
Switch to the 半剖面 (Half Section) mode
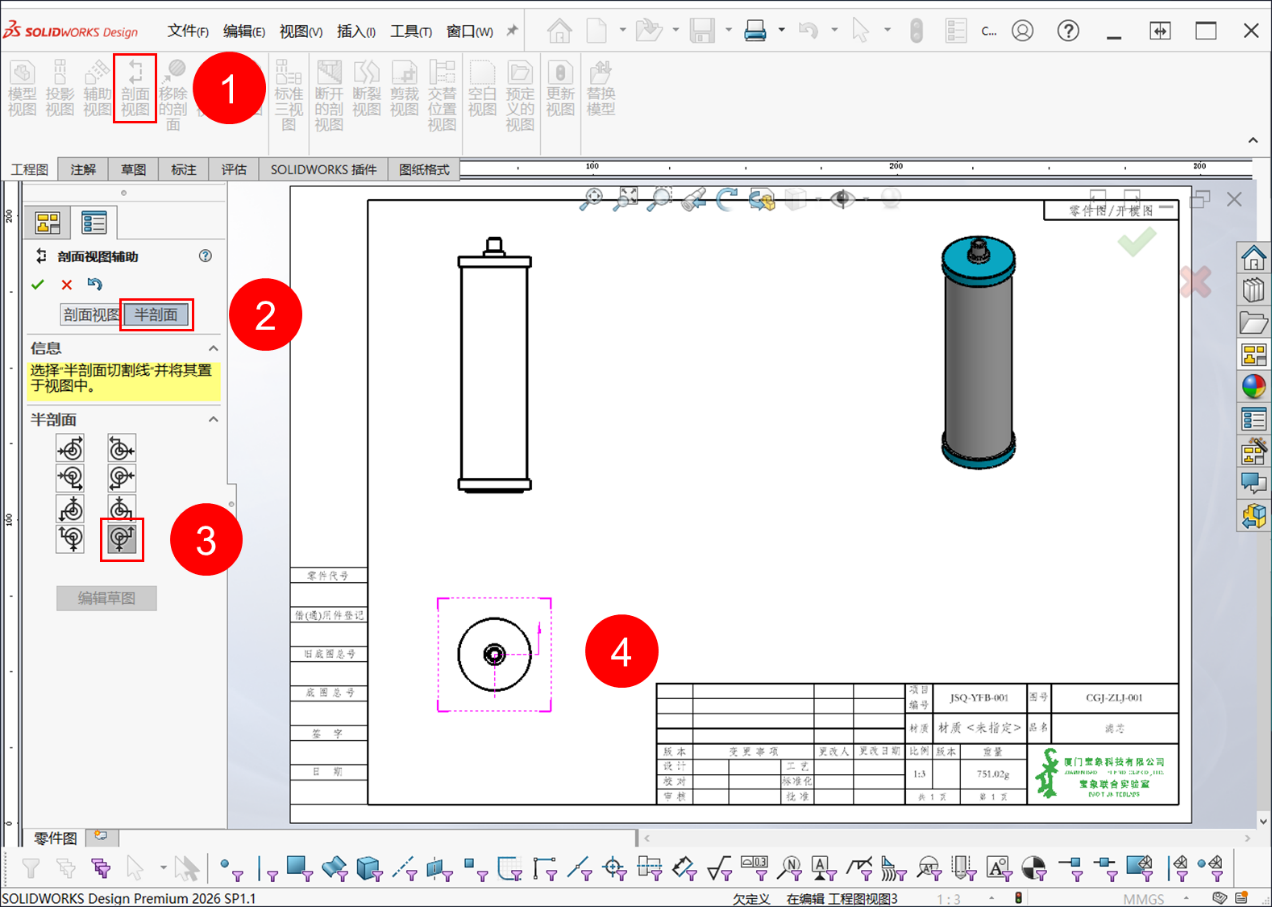coord(156,315)
